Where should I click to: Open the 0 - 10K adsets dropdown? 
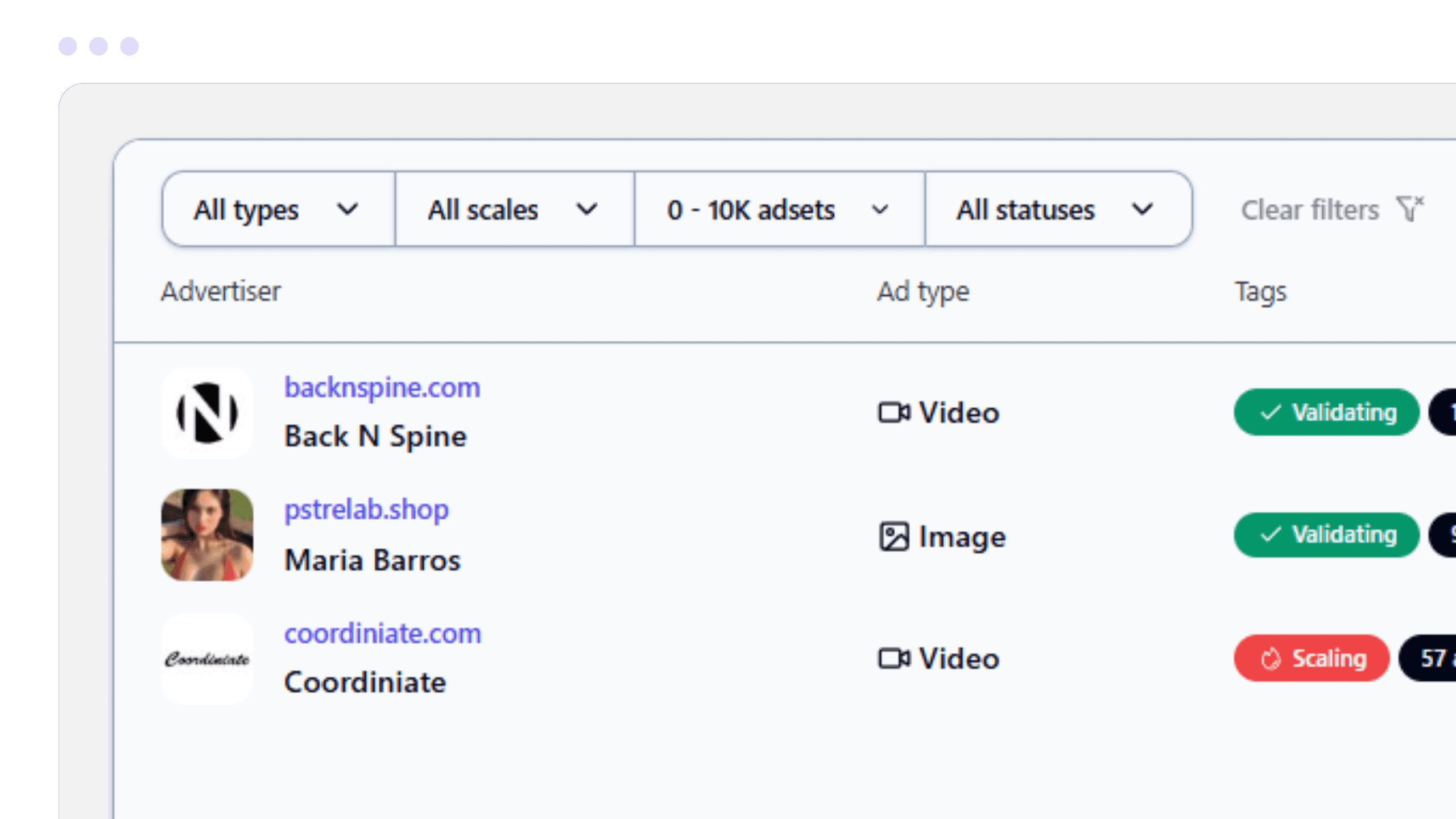click(x=780, y=209)
